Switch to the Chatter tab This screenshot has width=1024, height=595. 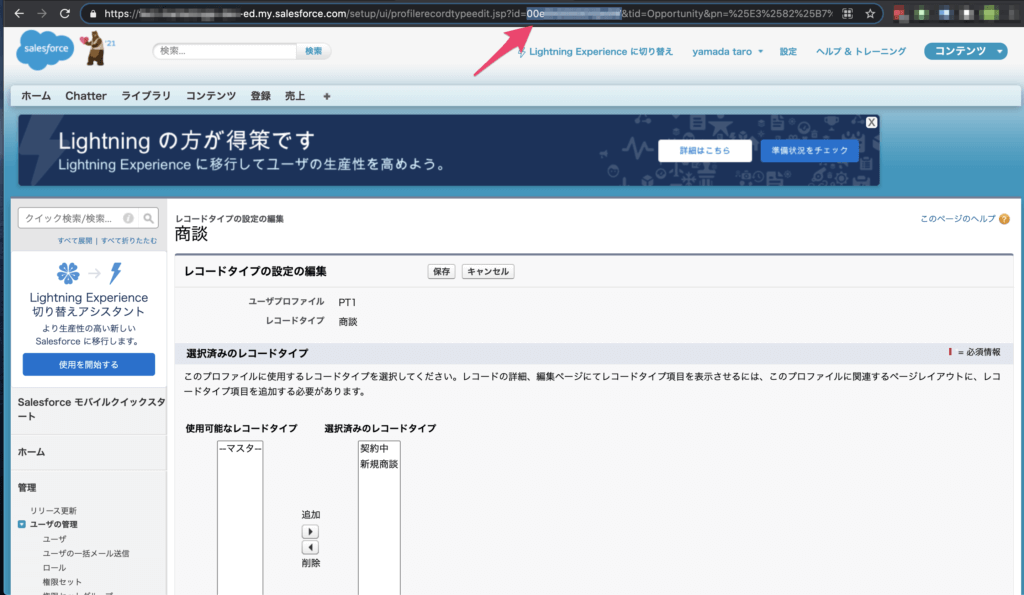(x=86, y=96)
